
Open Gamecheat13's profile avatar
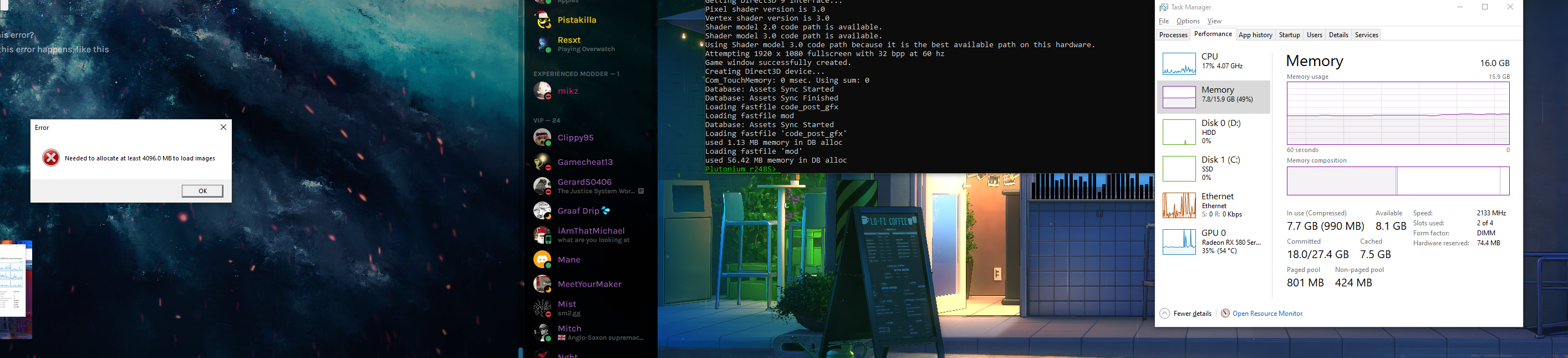(542, 162)
